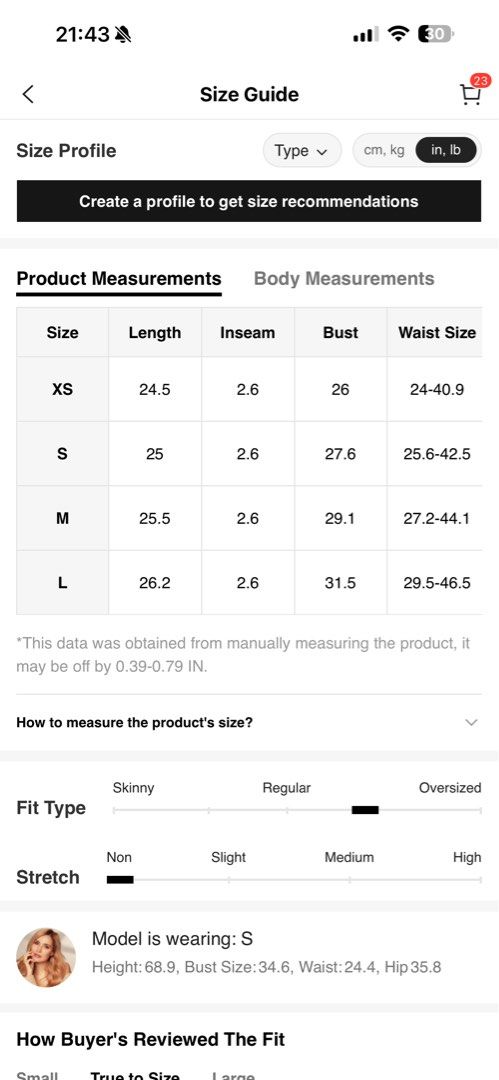This screenshot has width=499, height=1080.
Task: Switch to Body Measurements tab
Action: 344,279
